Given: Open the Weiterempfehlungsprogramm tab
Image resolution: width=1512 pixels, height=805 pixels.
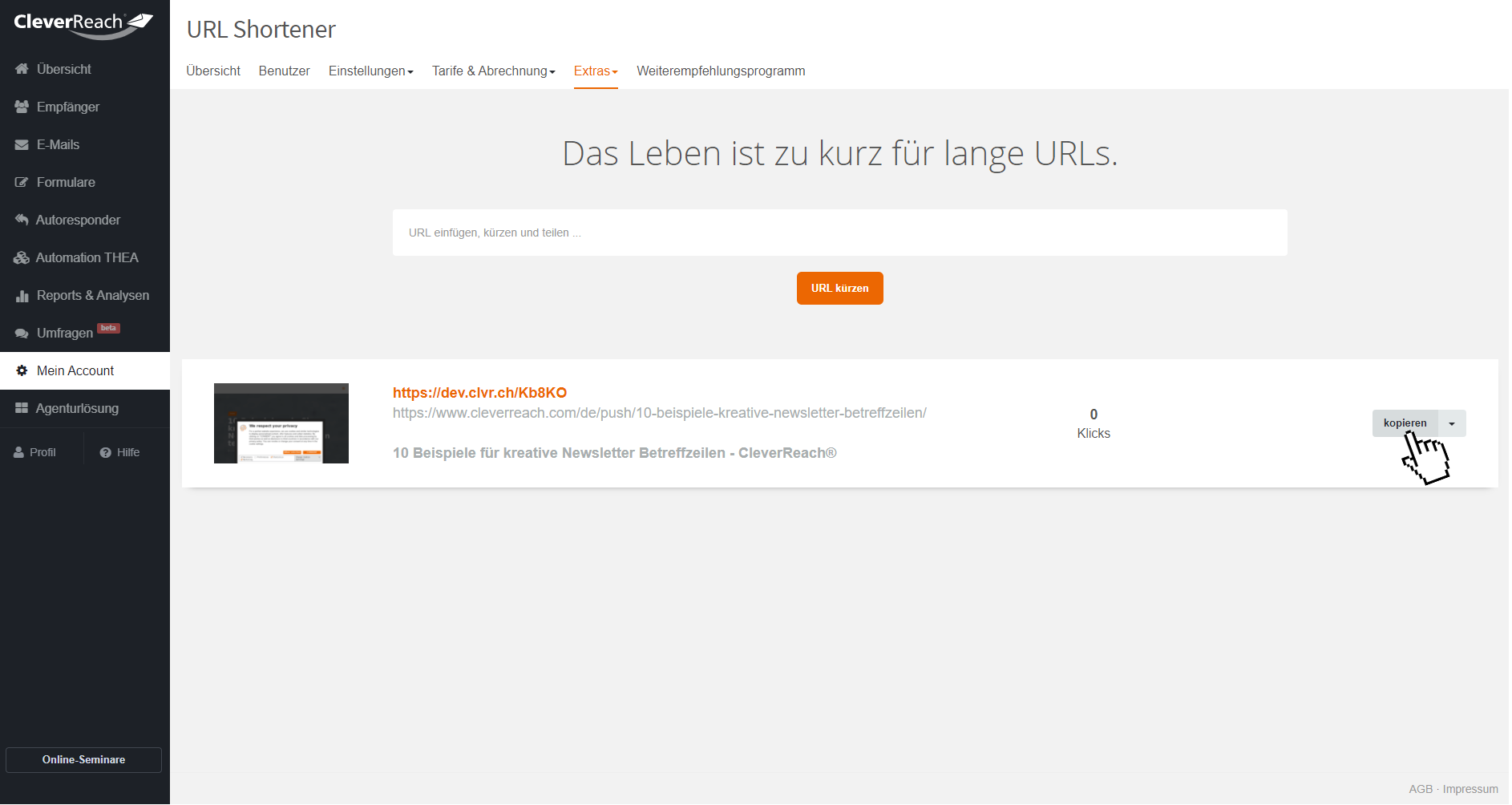Looking at the screenshot, I should [x=721, y=71].
